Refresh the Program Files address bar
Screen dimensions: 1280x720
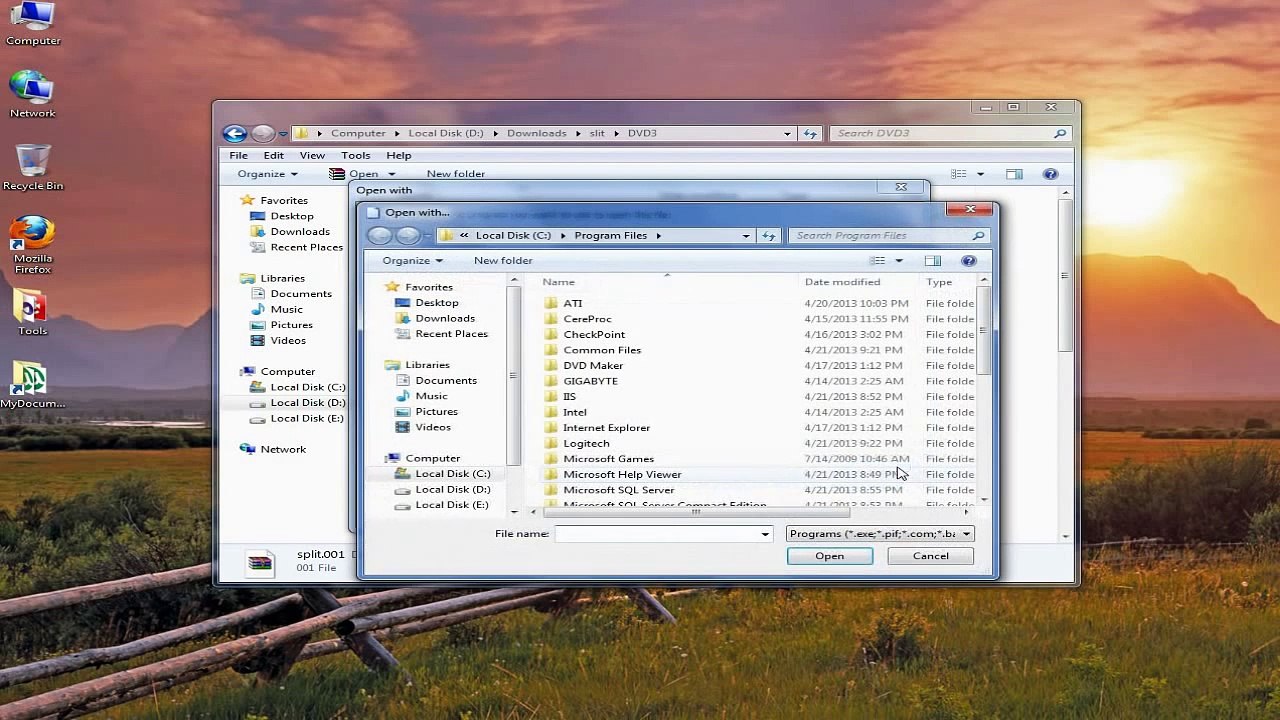click(768, 236)
